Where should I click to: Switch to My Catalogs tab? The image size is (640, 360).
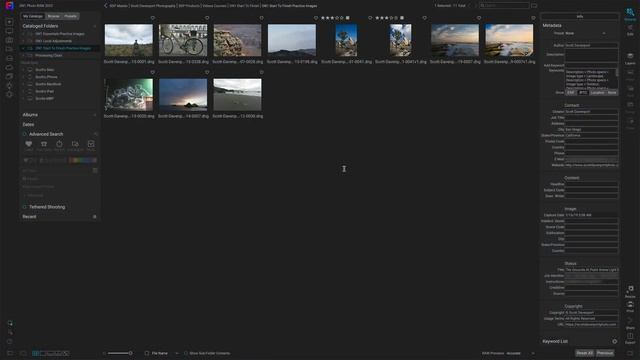(33, 16)
